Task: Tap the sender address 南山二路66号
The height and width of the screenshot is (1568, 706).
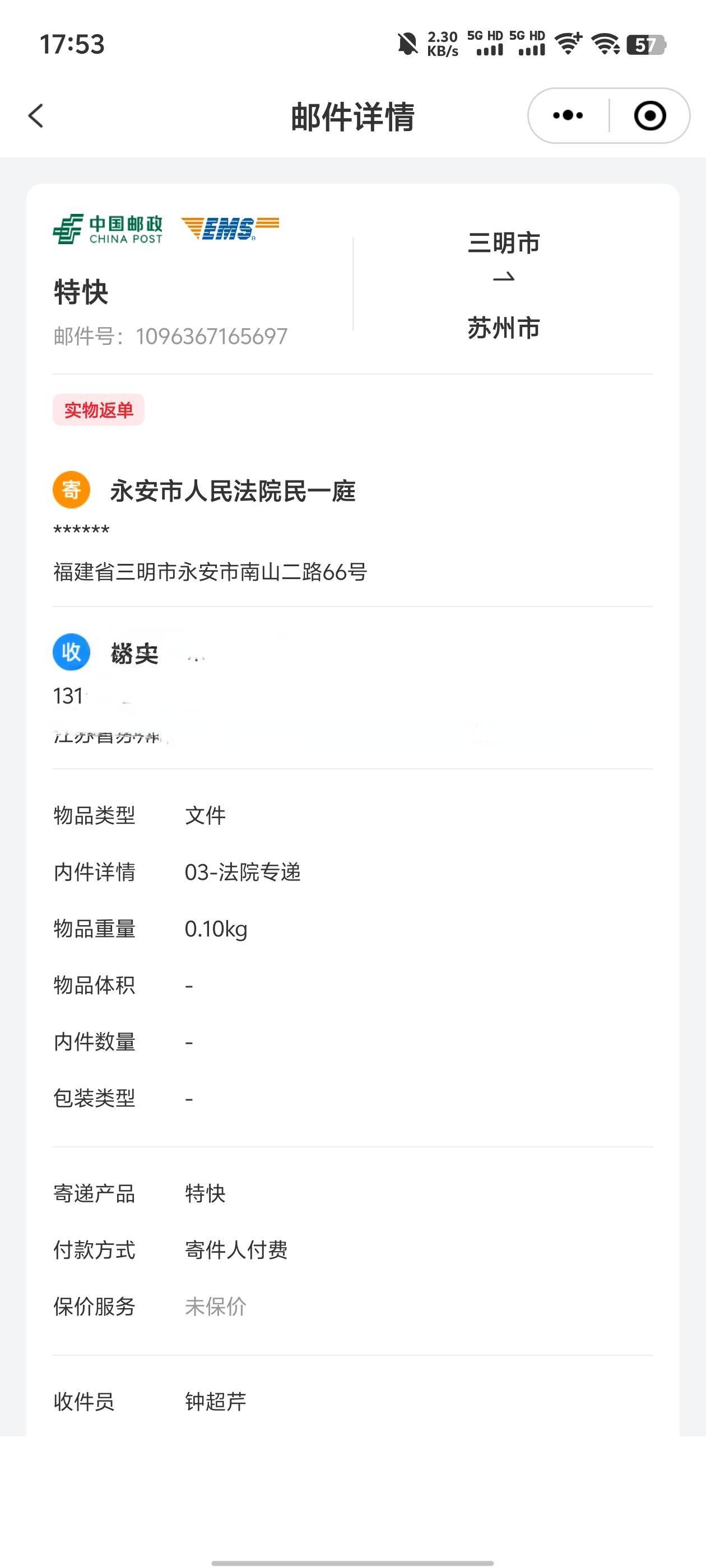Action: tap(303, 572)
